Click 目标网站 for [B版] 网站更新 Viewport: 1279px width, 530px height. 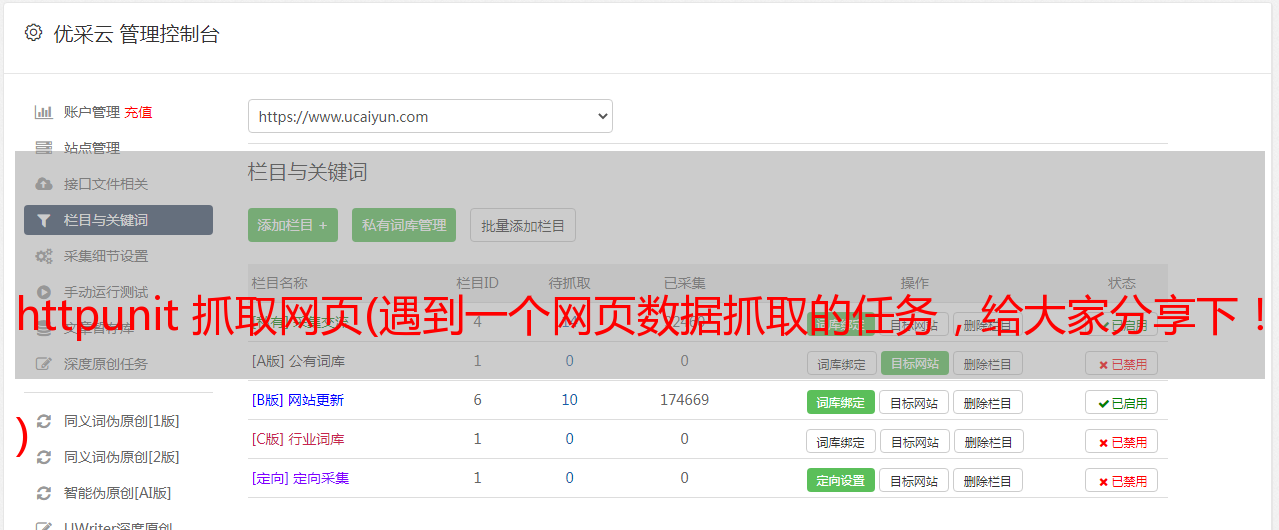tap(914, 402)
